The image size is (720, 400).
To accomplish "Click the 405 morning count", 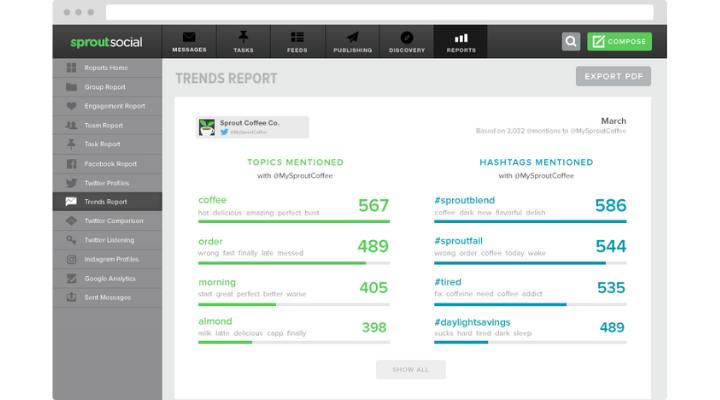I will (373, 287).
